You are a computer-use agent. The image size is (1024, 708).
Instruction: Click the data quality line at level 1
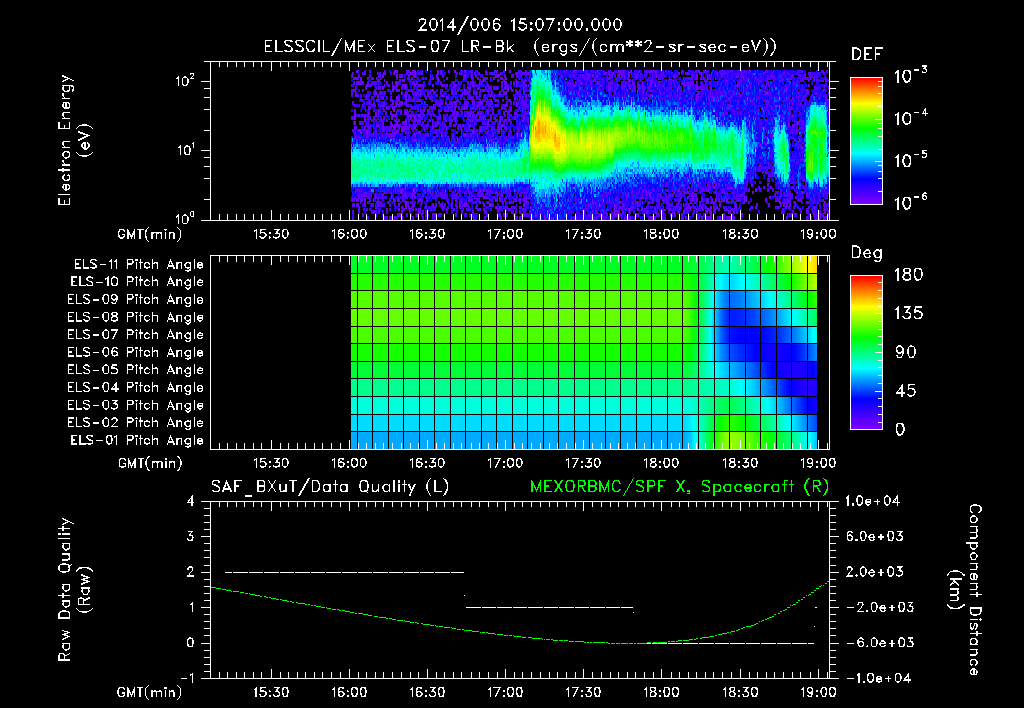(549, 607)
